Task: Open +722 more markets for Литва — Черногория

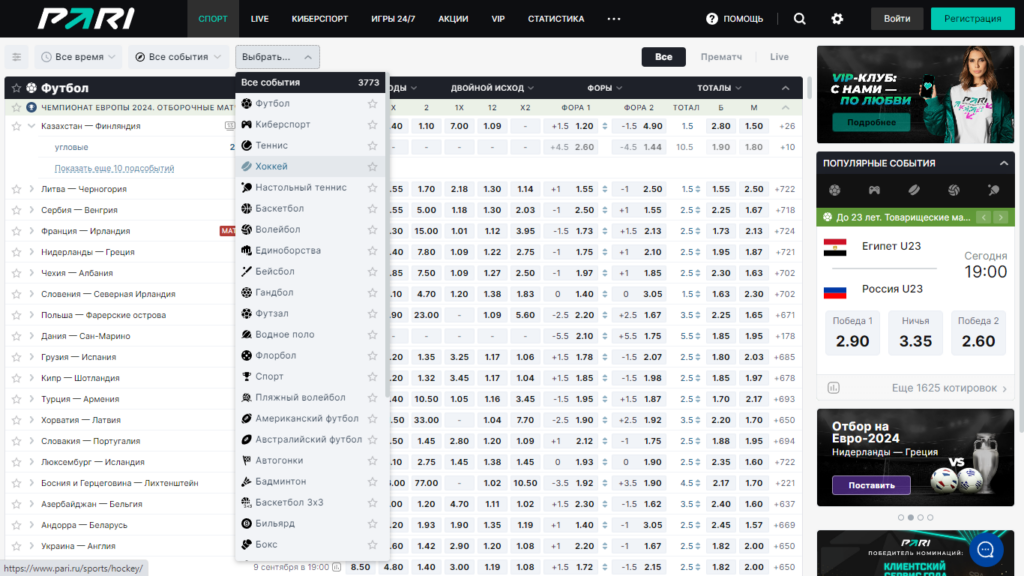Action: tap(784, 189)
